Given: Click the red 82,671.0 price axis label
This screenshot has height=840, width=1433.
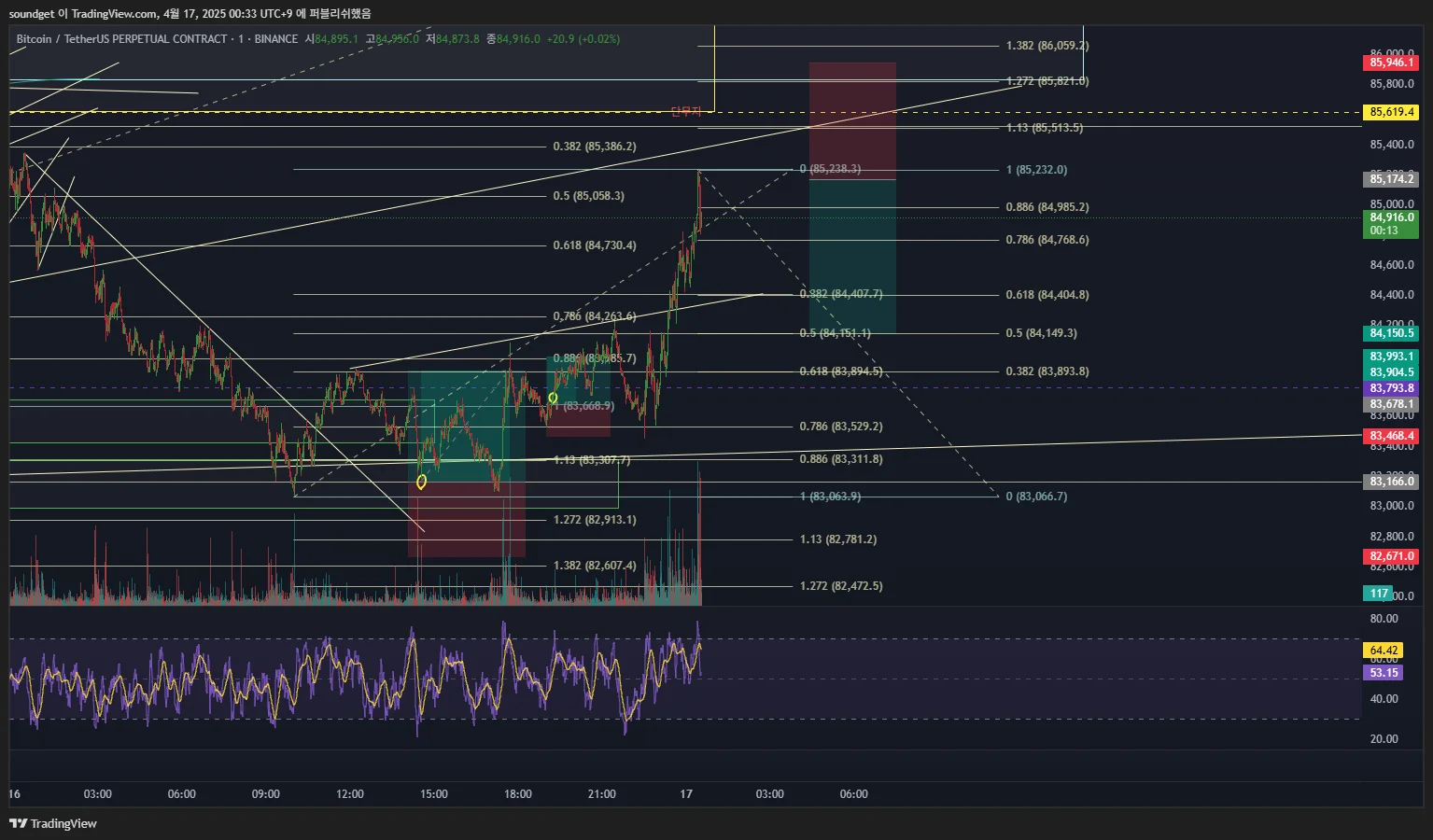Looking at the screenshot, I should pyautogui.click(x=1390, y=556).
